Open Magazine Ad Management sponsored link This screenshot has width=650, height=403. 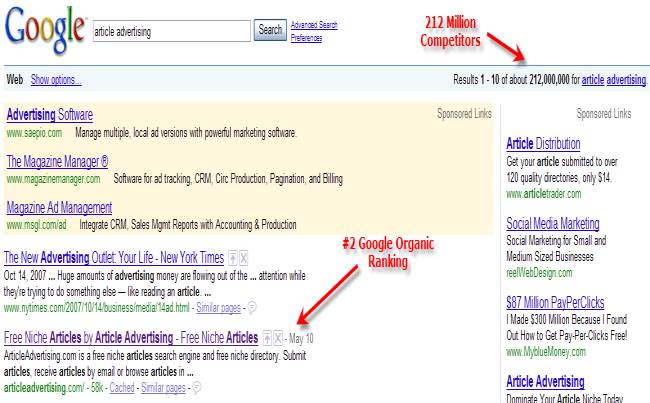(x=59, y=207)
